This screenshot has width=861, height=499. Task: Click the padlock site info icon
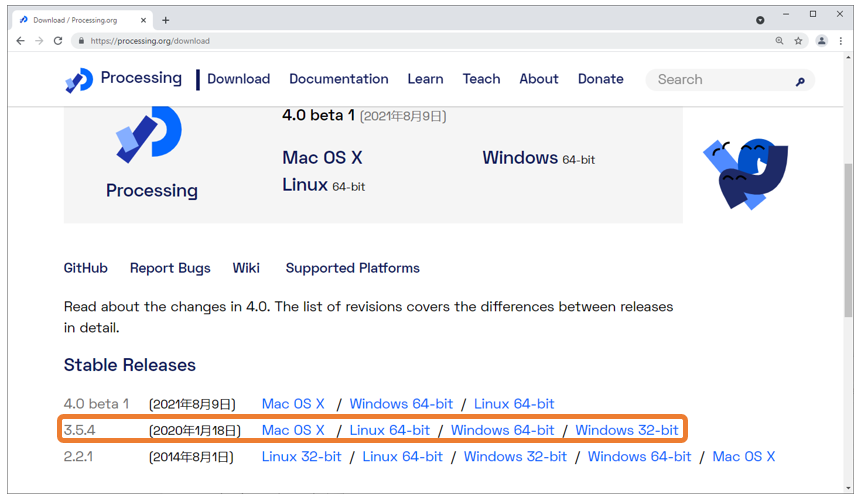81,41
